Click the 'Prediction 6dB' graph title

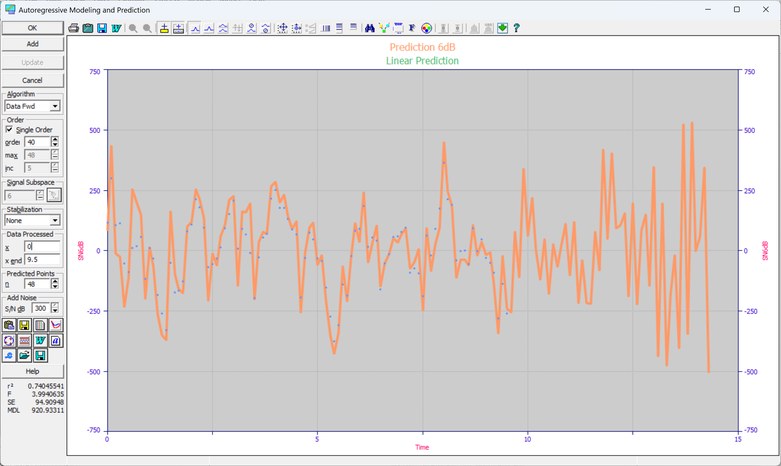(x=422, y=47)
